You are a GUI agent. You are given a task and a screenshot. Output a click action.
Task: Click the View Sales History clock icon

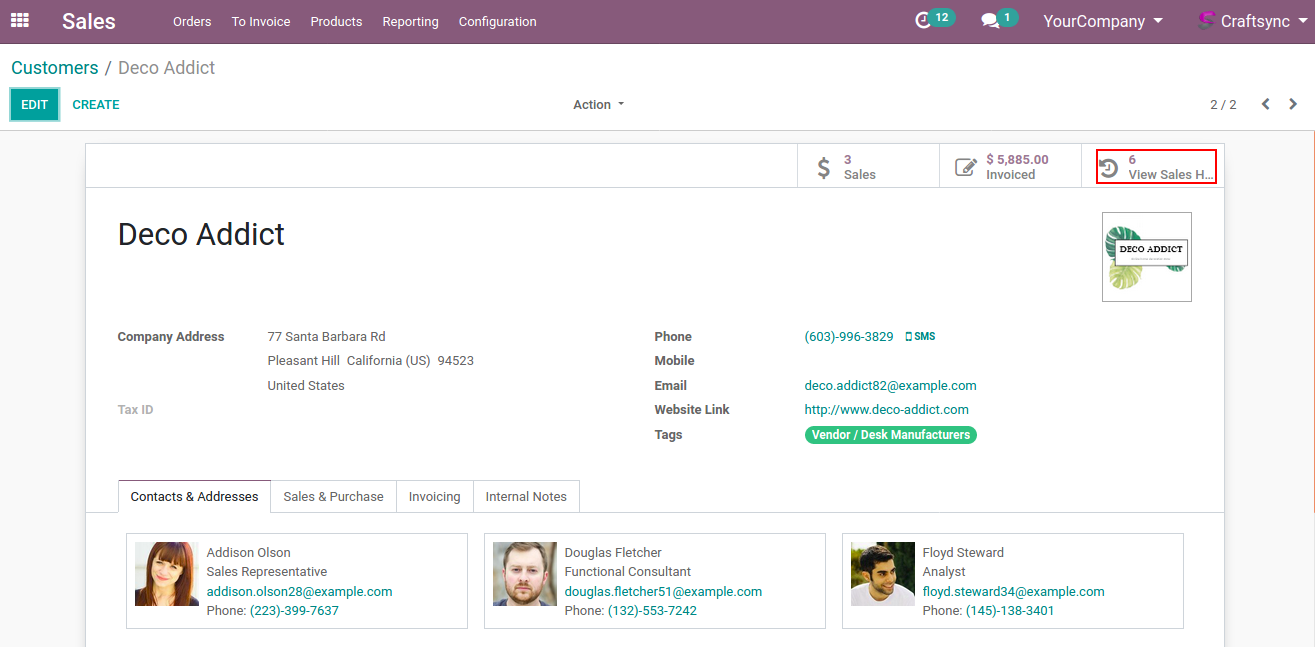pos(1108,168)
